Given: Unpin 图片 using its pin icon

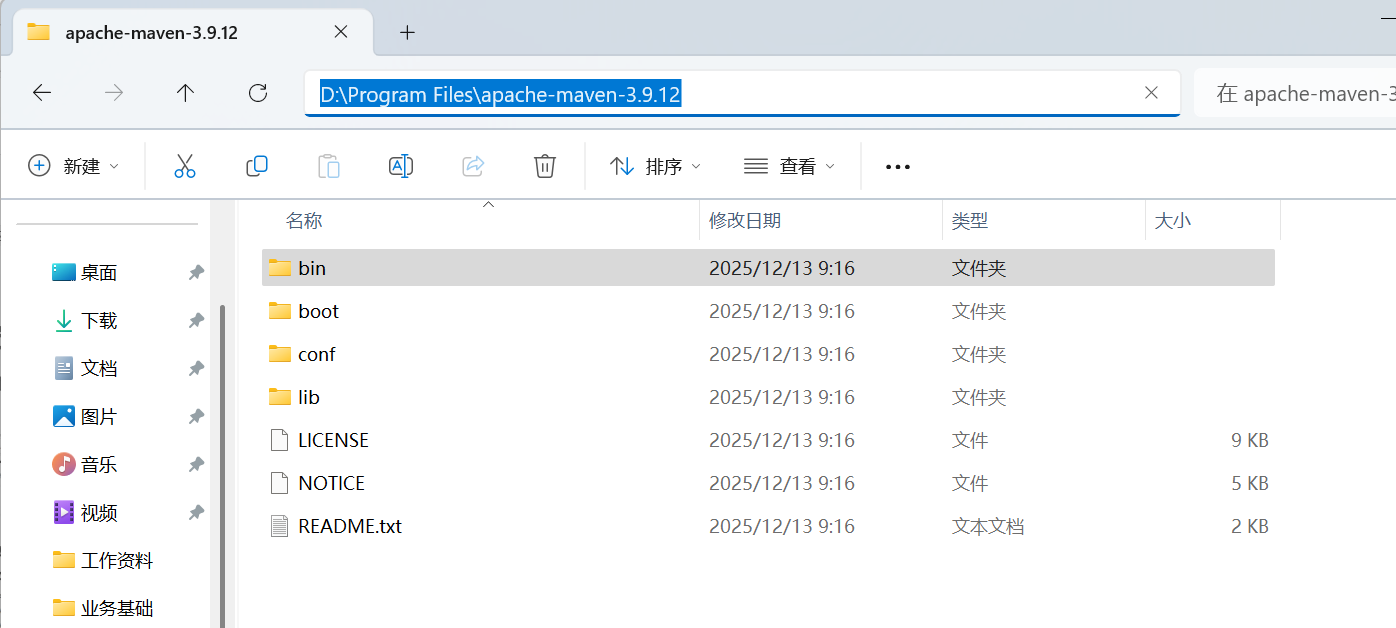Looking at the screenshot, I should pyautogui.click(x=196, y=416).
